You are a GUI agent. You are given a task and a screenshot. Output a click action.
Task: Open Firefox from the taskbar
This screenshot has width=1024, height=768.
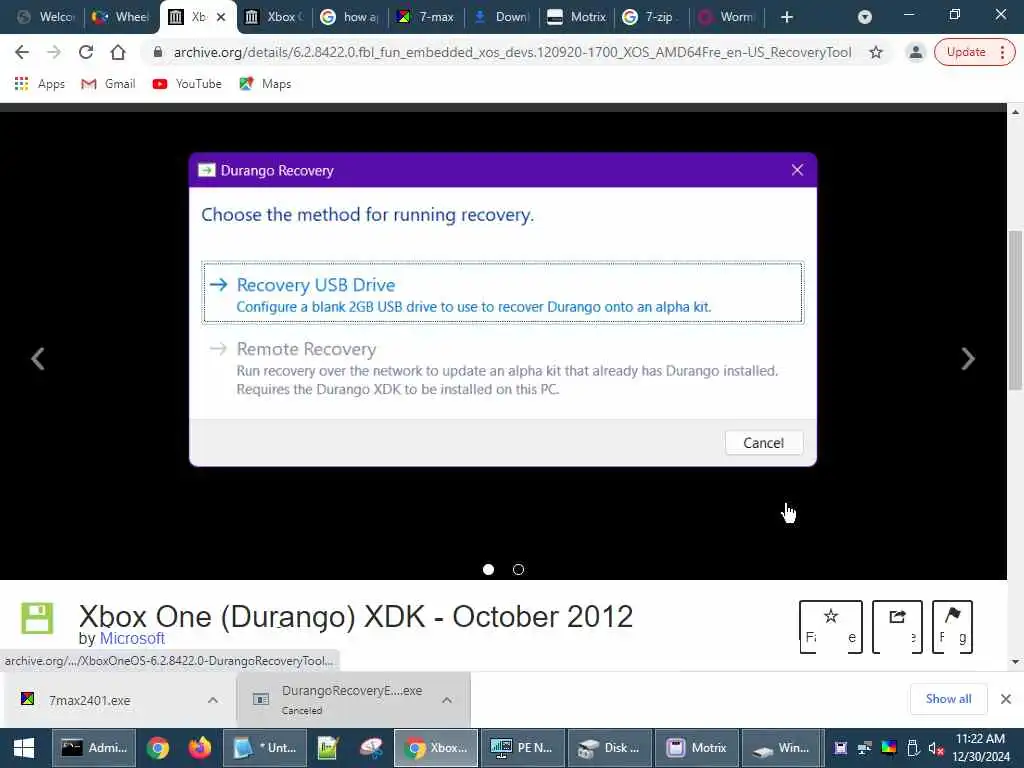coord(200,748)
